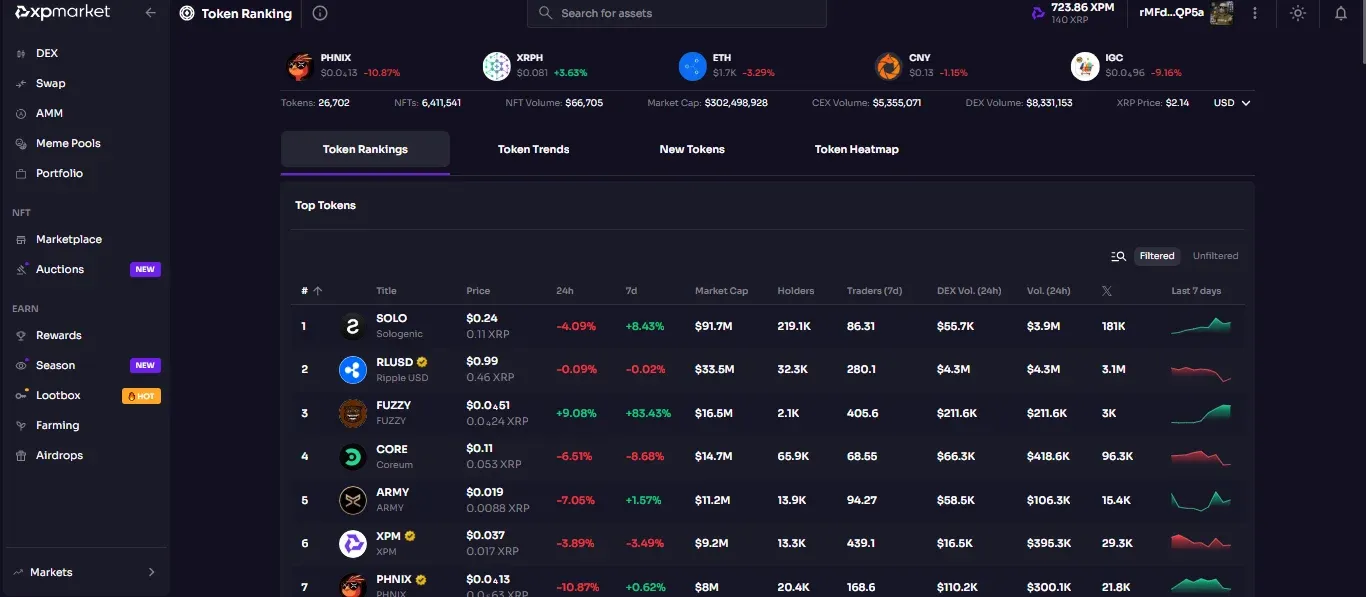This screenshot has height=597, width=1366.
Task: Toggle light and dark theme
Action: click(x=1298, y=13)
